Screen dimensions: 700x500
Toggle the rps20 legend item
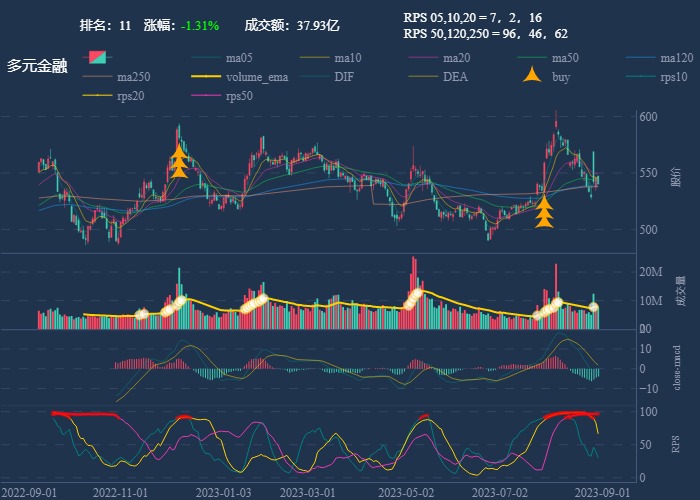(116, 96)
